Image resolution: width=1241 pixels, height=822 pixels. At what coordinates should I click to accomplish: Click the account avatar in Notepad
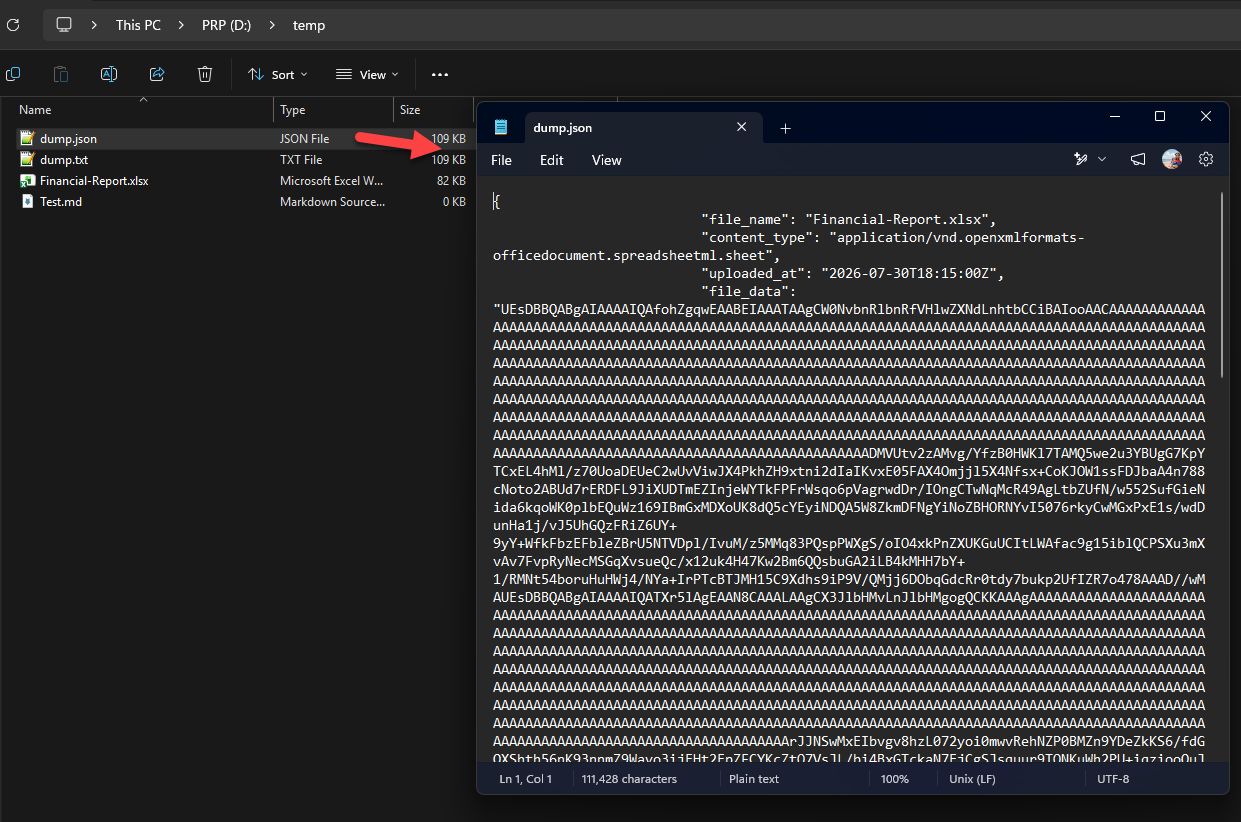click(x=1172, y=159)
